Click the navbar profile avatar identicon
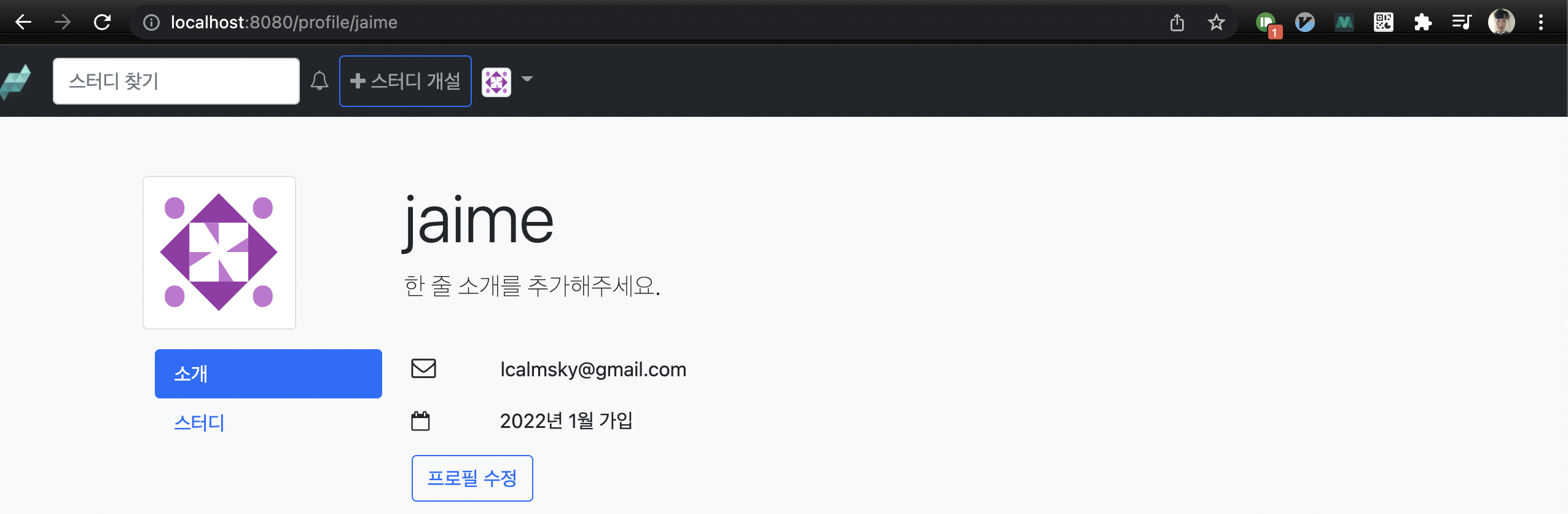 [496, 82]
